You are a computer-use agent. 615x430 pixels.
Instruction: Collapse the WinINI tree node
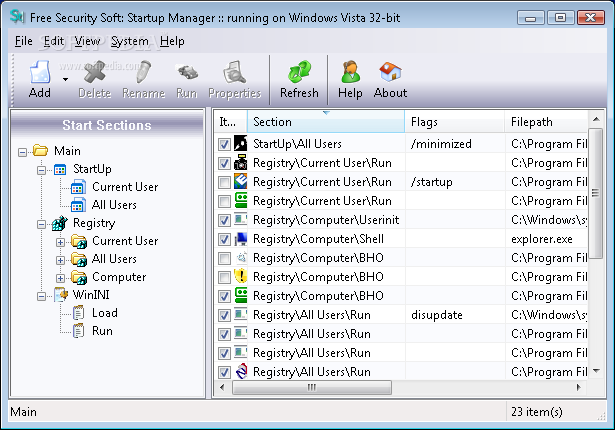[x=42, y=296]
